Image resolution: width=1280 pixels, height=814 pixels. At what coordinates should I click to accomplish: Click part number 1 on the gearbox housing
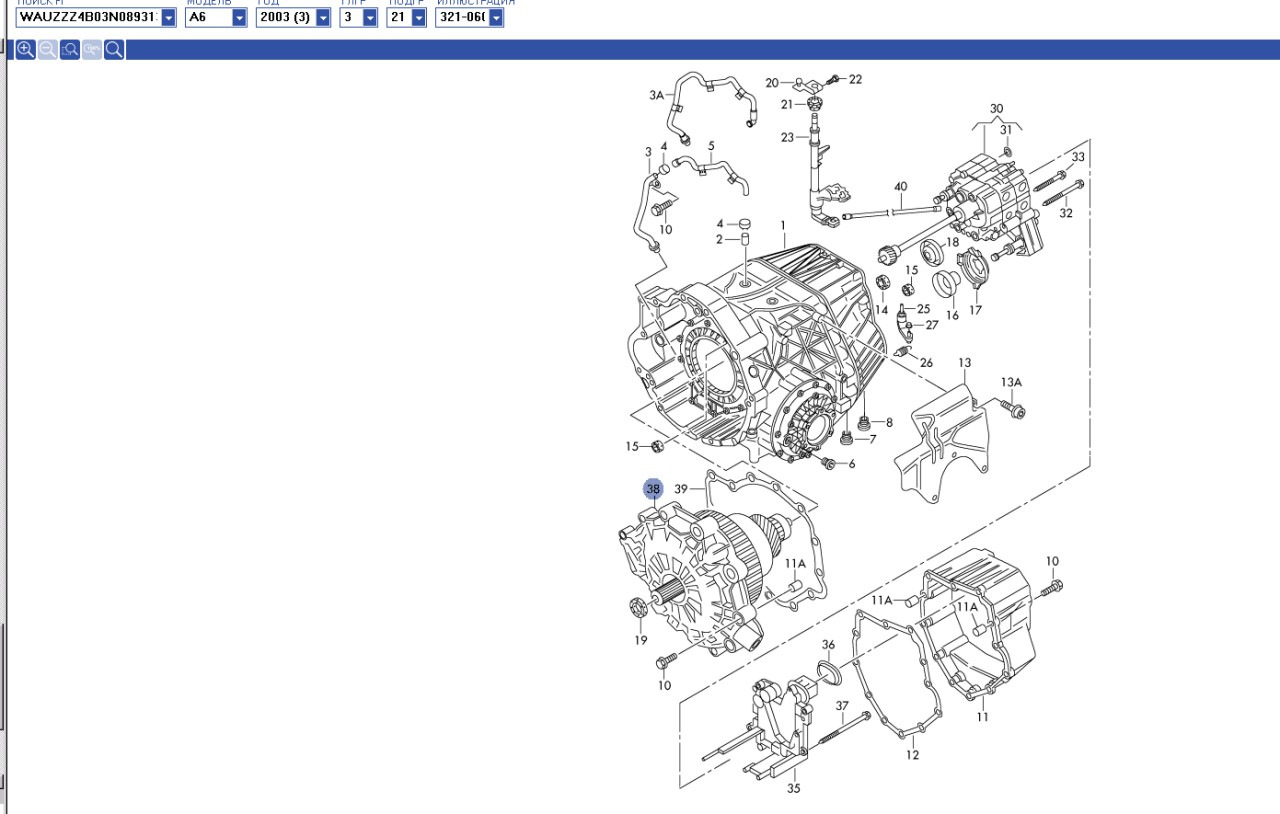[783, 226]
